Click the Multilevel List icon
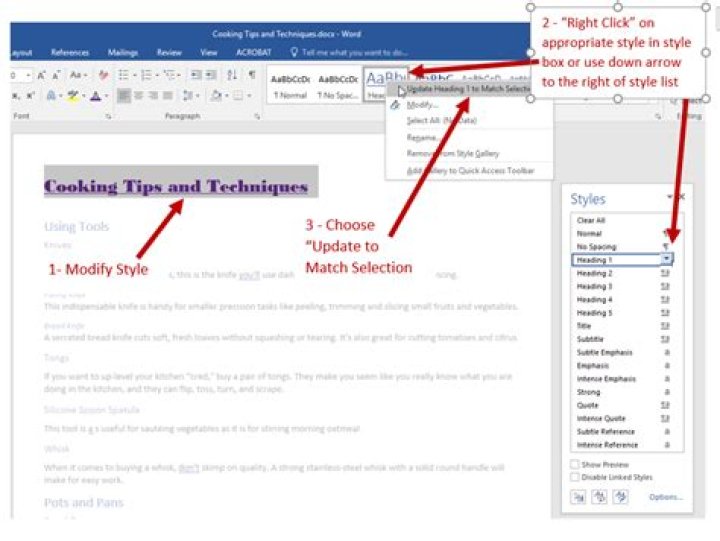The height and width of the screenshot is (541, 720). (170, 75)
